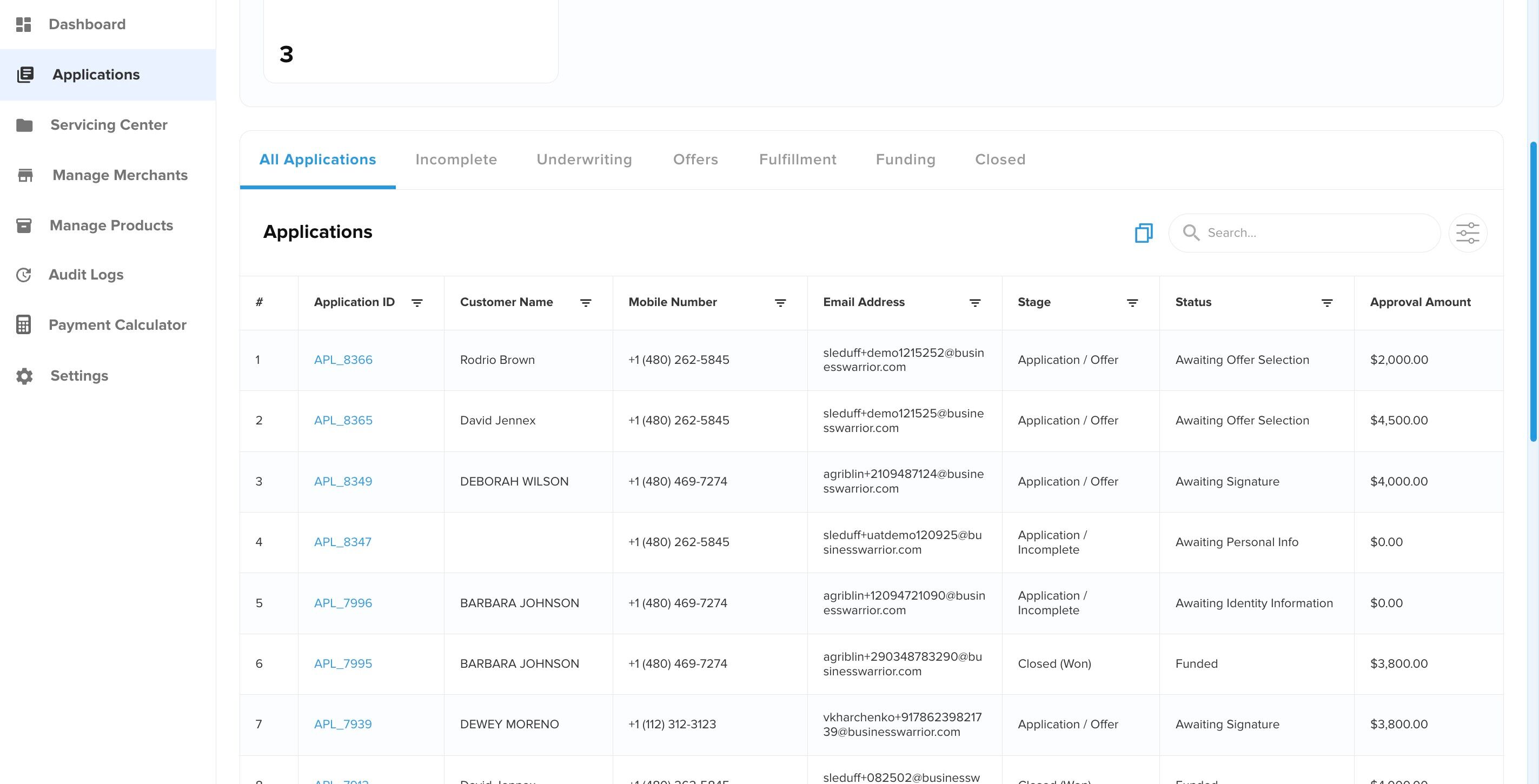Open application APL_8365
The height and width of the screenshot is (784, 1539).
click(x=343, y=421)
